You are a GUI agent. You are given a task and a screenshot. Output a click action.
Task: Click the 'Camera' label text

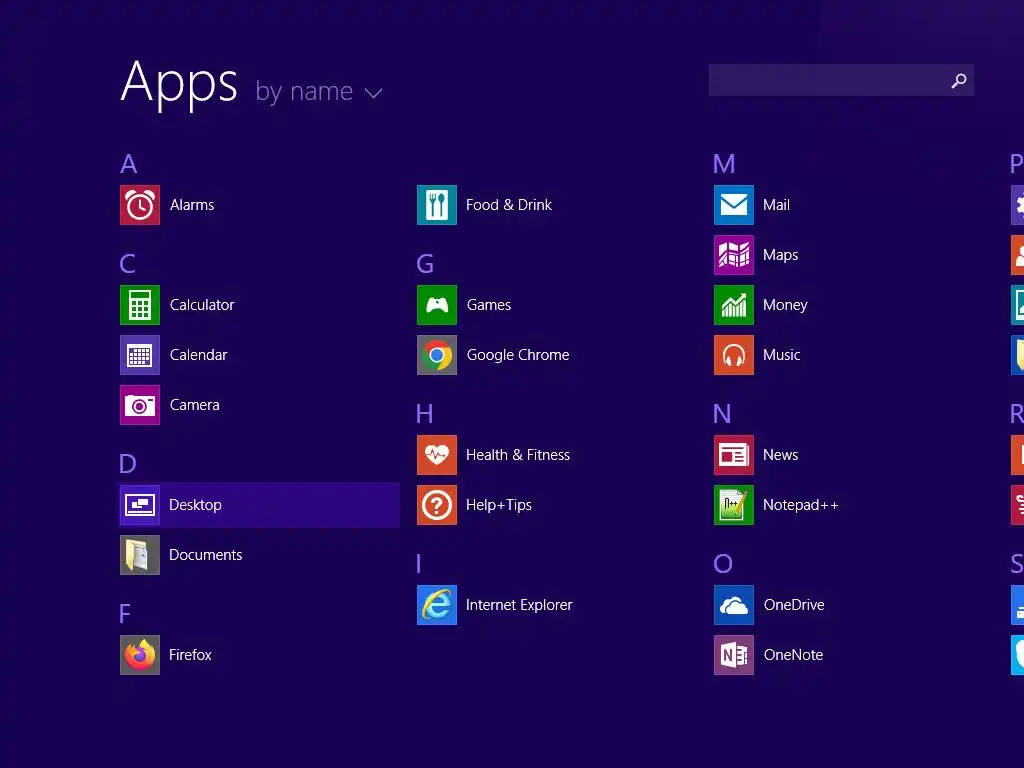click(195, 405)
